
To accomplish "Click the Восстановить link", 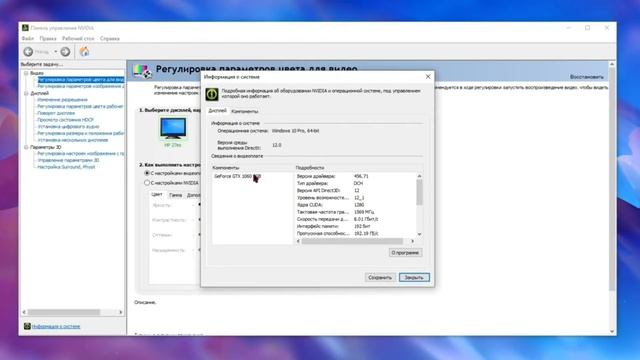I will [587, 77].
